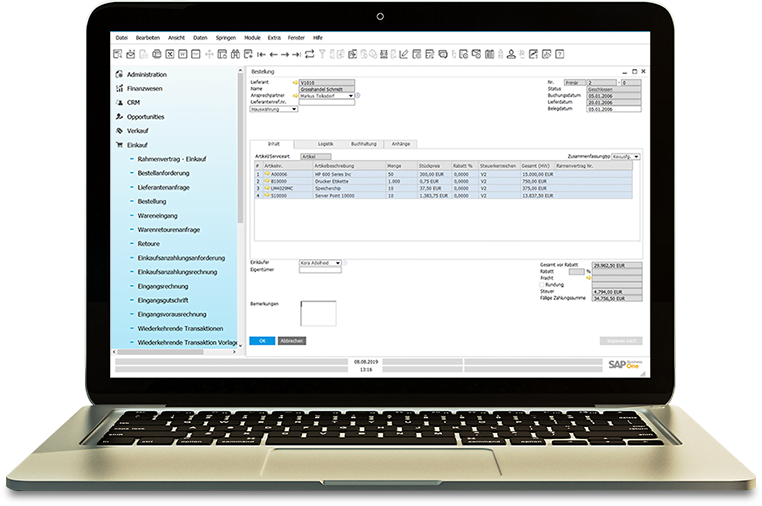
Task: Open the Module menu
Action: (x=252, y=37)
